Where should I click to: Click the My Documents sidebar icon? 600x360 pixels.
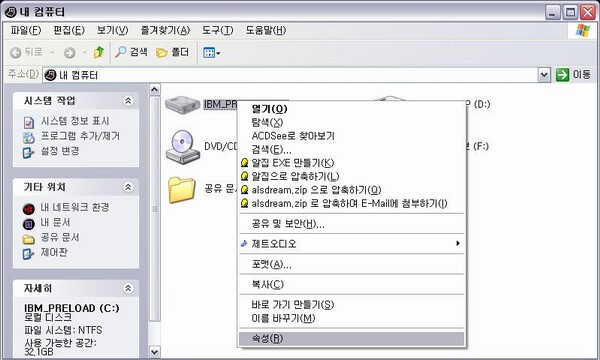(x=29, y=224)
